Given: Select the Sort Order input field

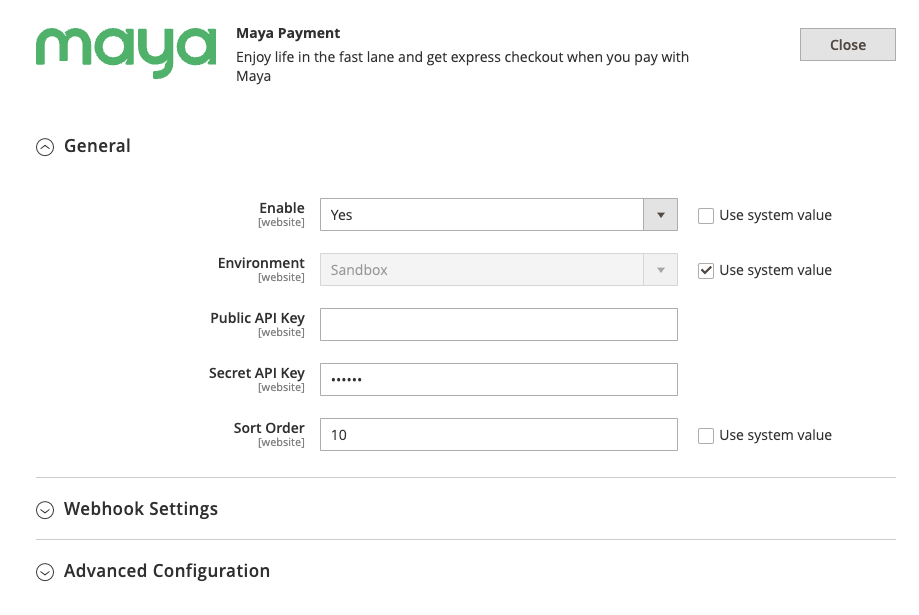Looking at the screenshot, I should point(498,435).
